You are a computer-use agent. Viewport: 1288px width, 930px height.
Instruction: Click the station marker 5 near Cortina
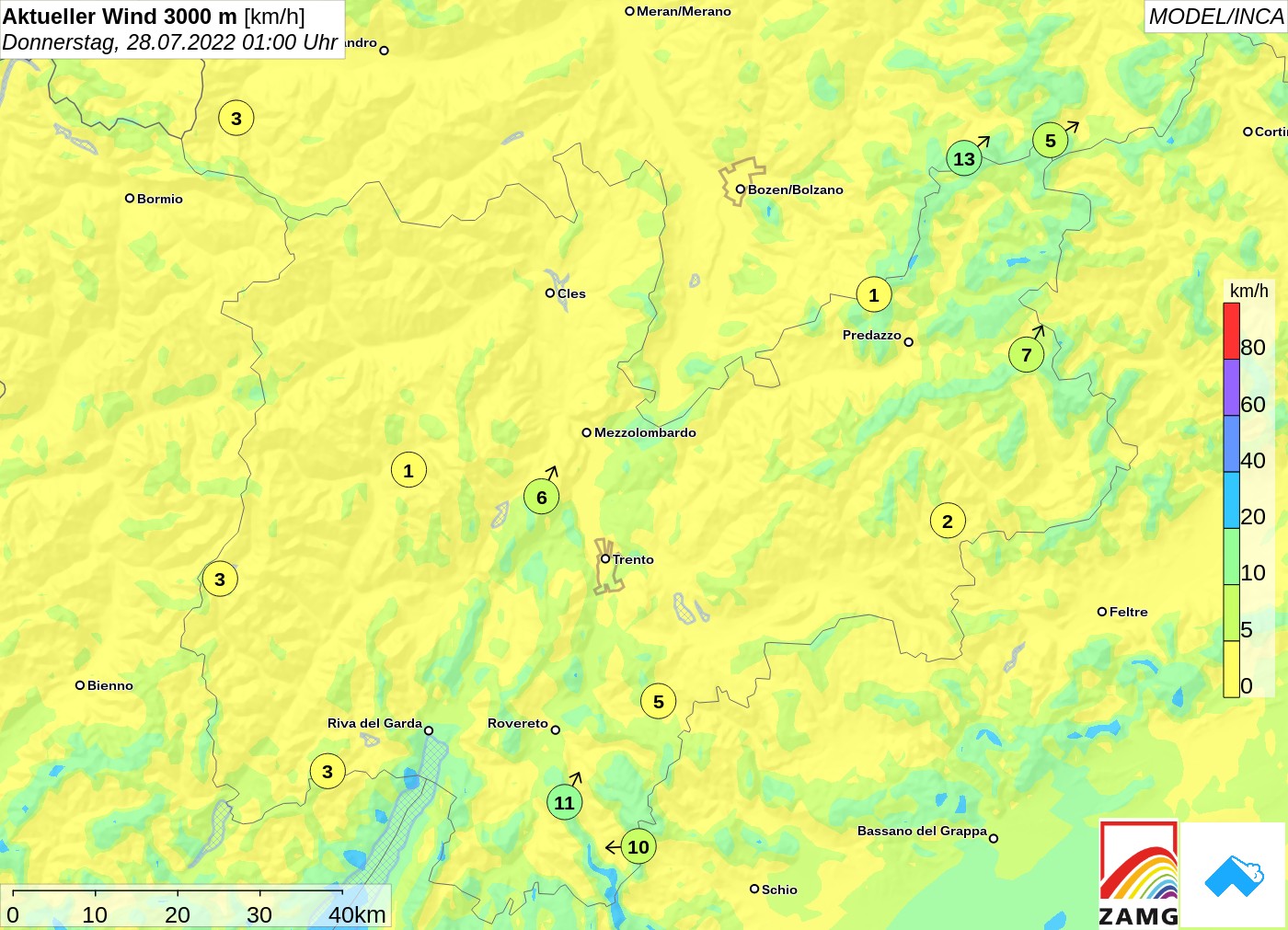pyautogui.click(x=1051, y=141)
